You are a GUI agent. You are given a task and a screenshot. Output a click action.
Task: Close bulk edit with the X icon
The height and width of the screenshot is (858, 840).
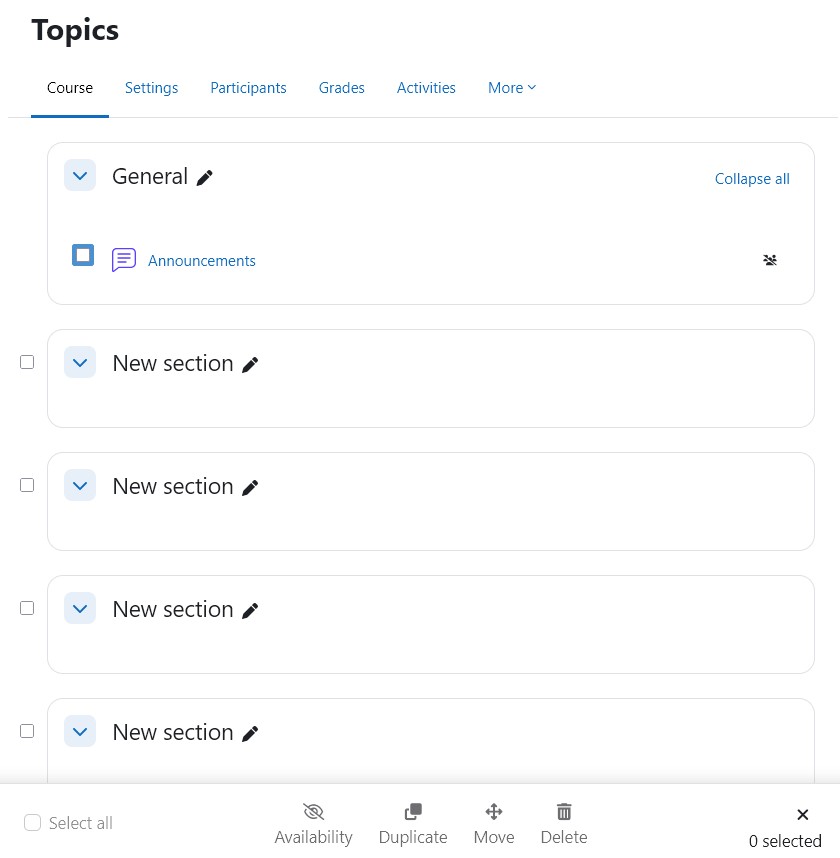[x=802, y=815]
